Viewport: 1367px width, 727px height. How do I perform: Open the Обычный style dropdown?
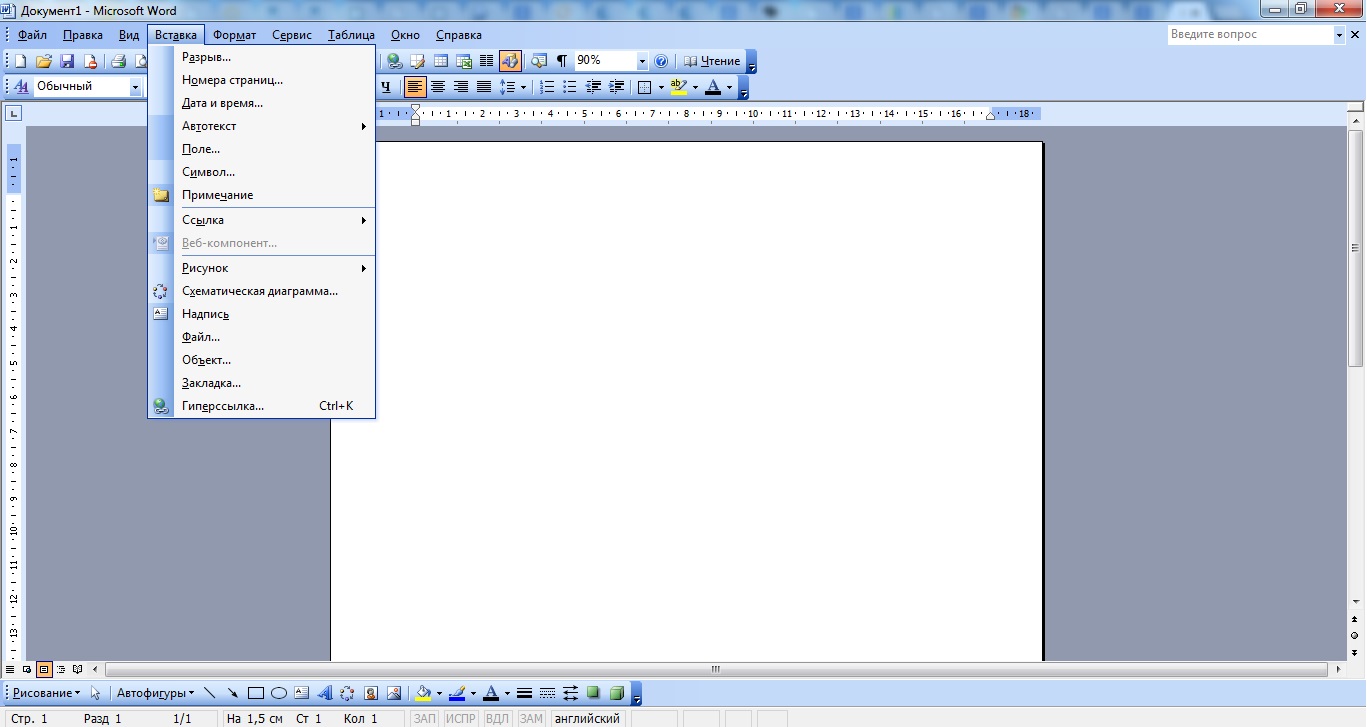tap(135, 87)
